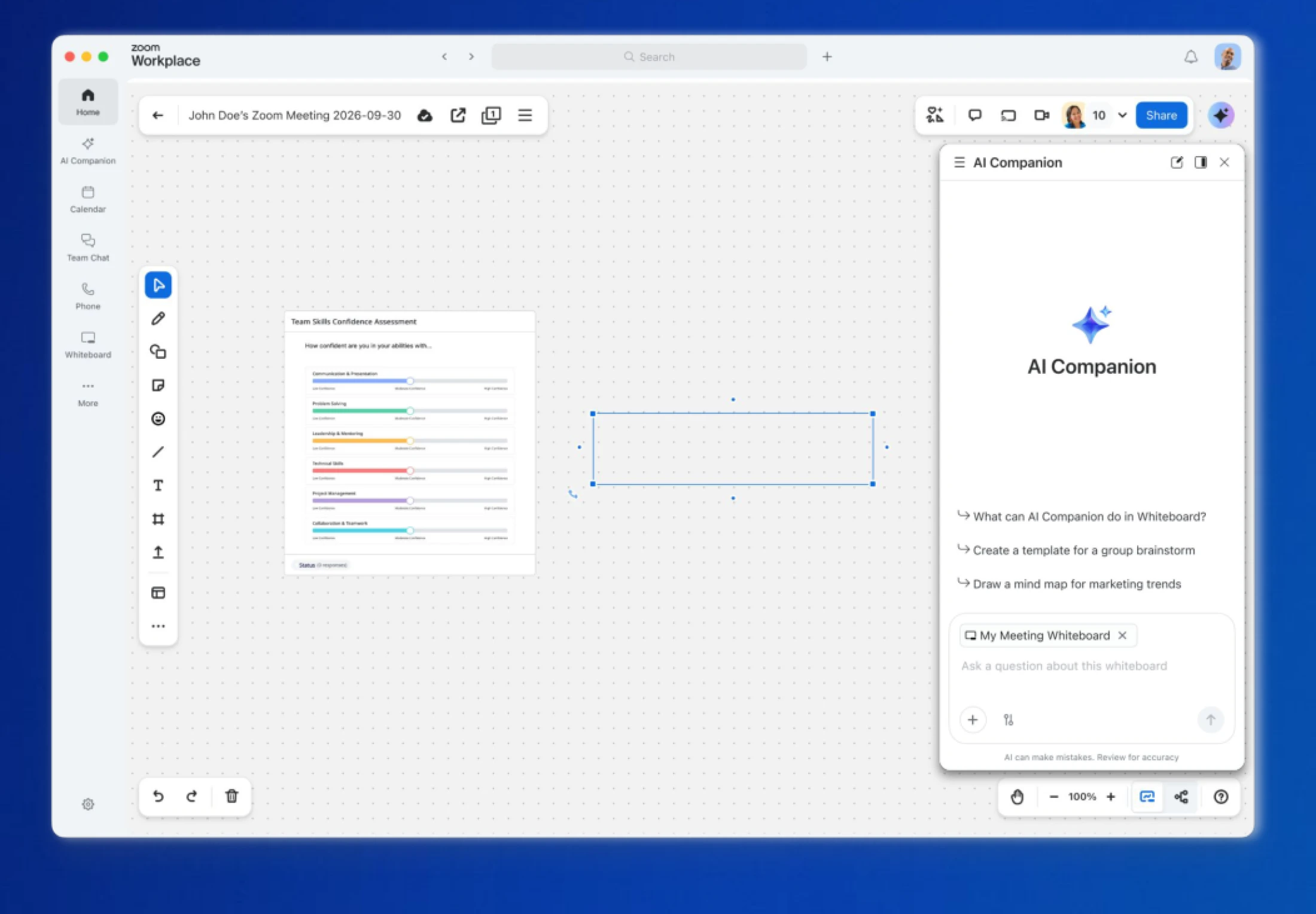Start a video meeting icon
This screenshot has width=1316, height=914.
pos(1041,115)
